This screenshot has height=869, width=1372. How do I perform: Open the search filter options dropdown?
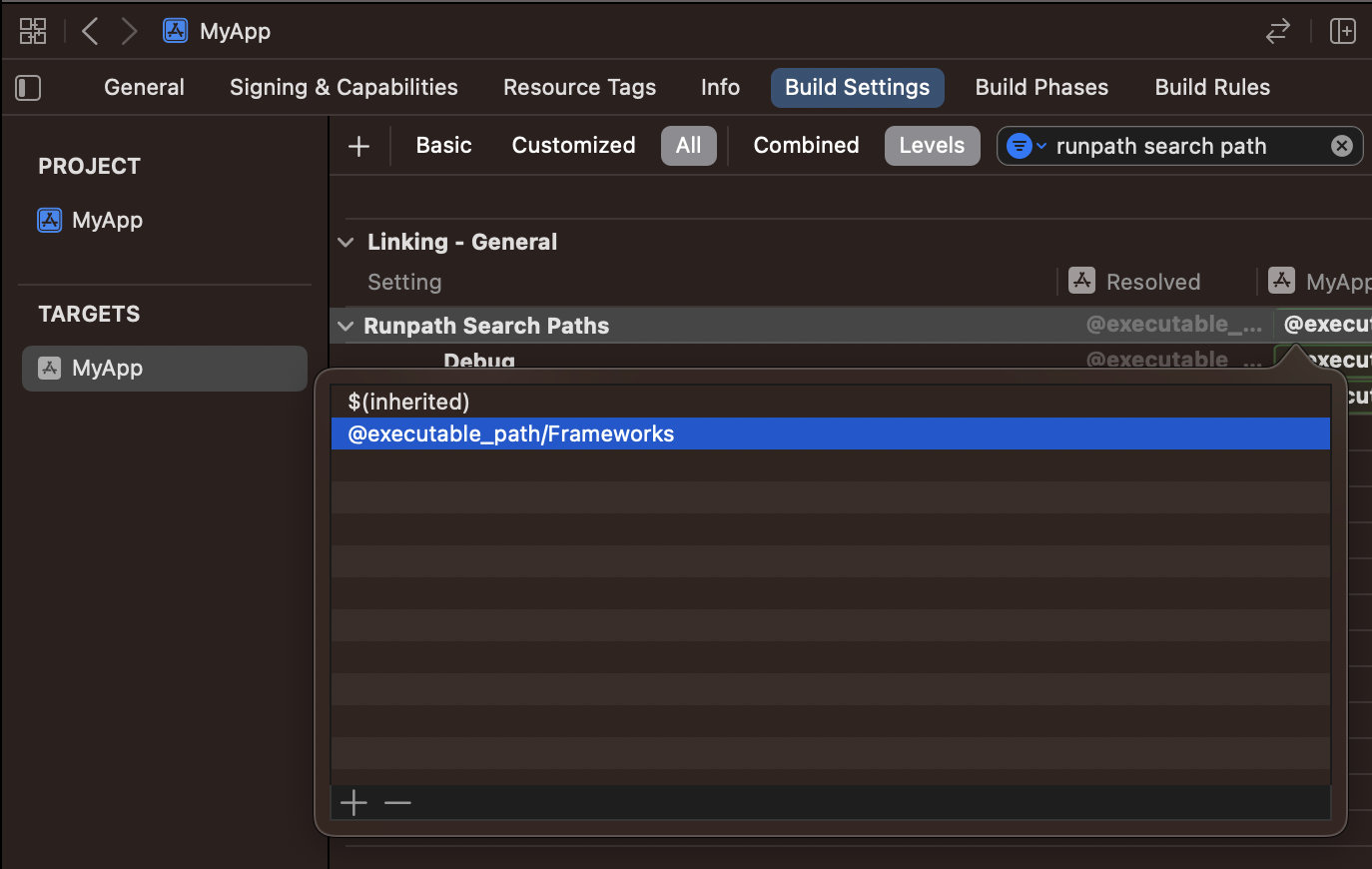point(1026,146)
